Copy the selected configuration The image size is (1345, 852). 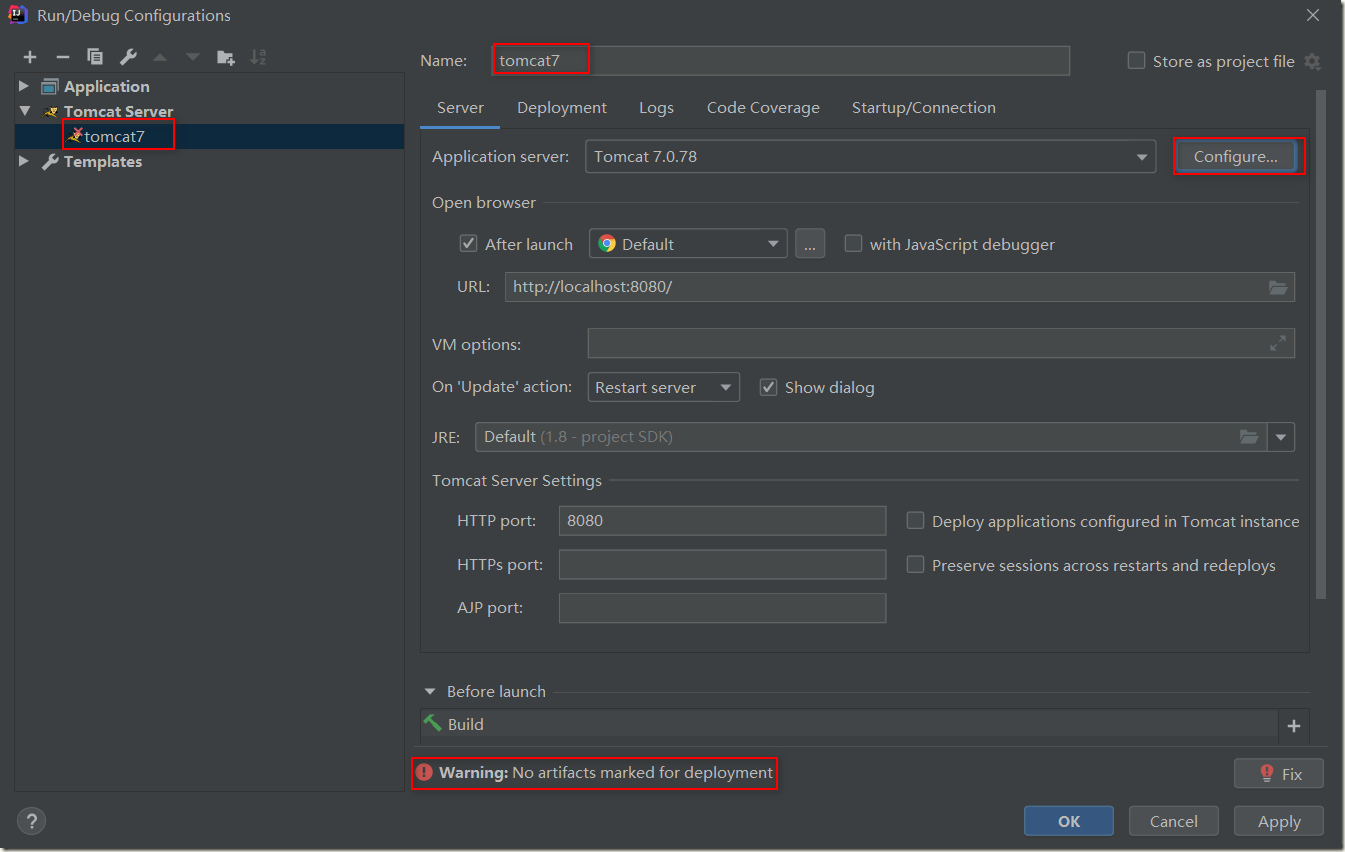pos(95,57)
